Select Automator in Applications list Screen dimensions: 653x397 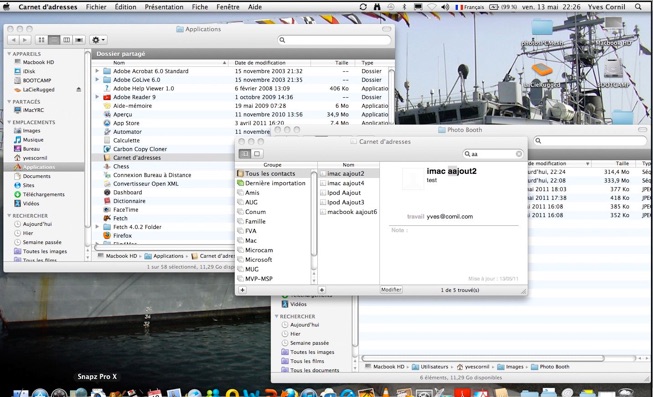(127, 132)
